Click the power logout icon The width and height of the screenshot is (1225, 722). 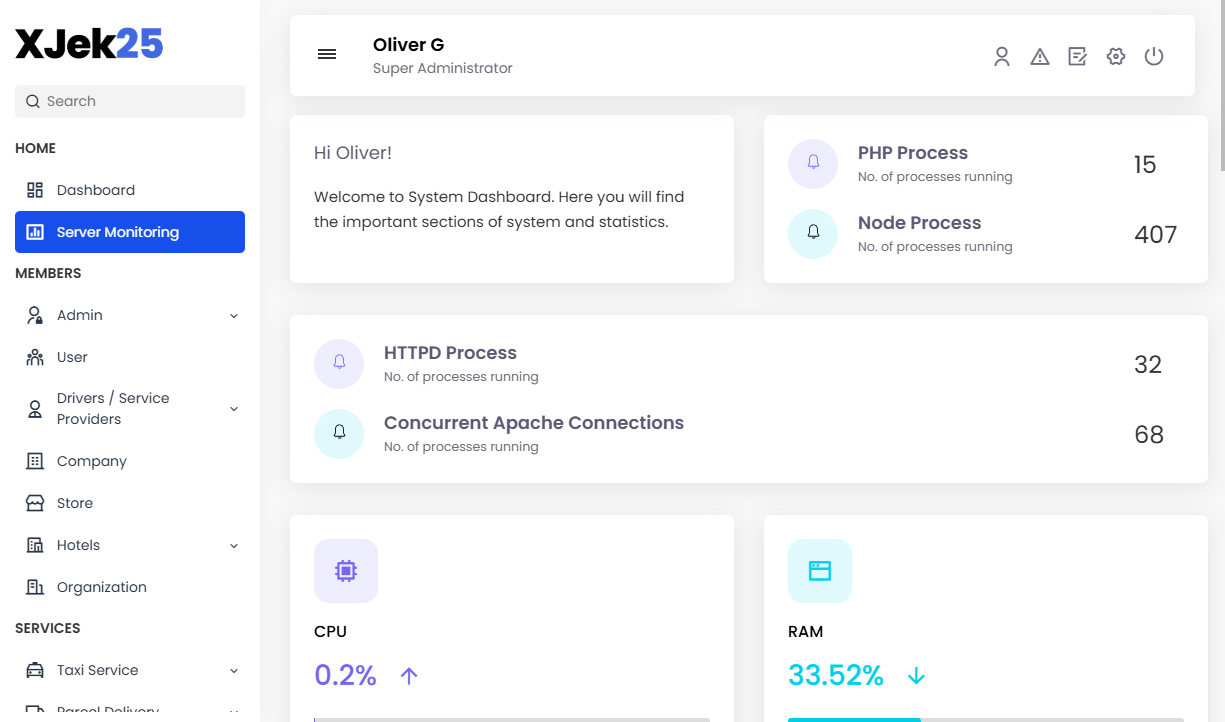point(1154,56)
